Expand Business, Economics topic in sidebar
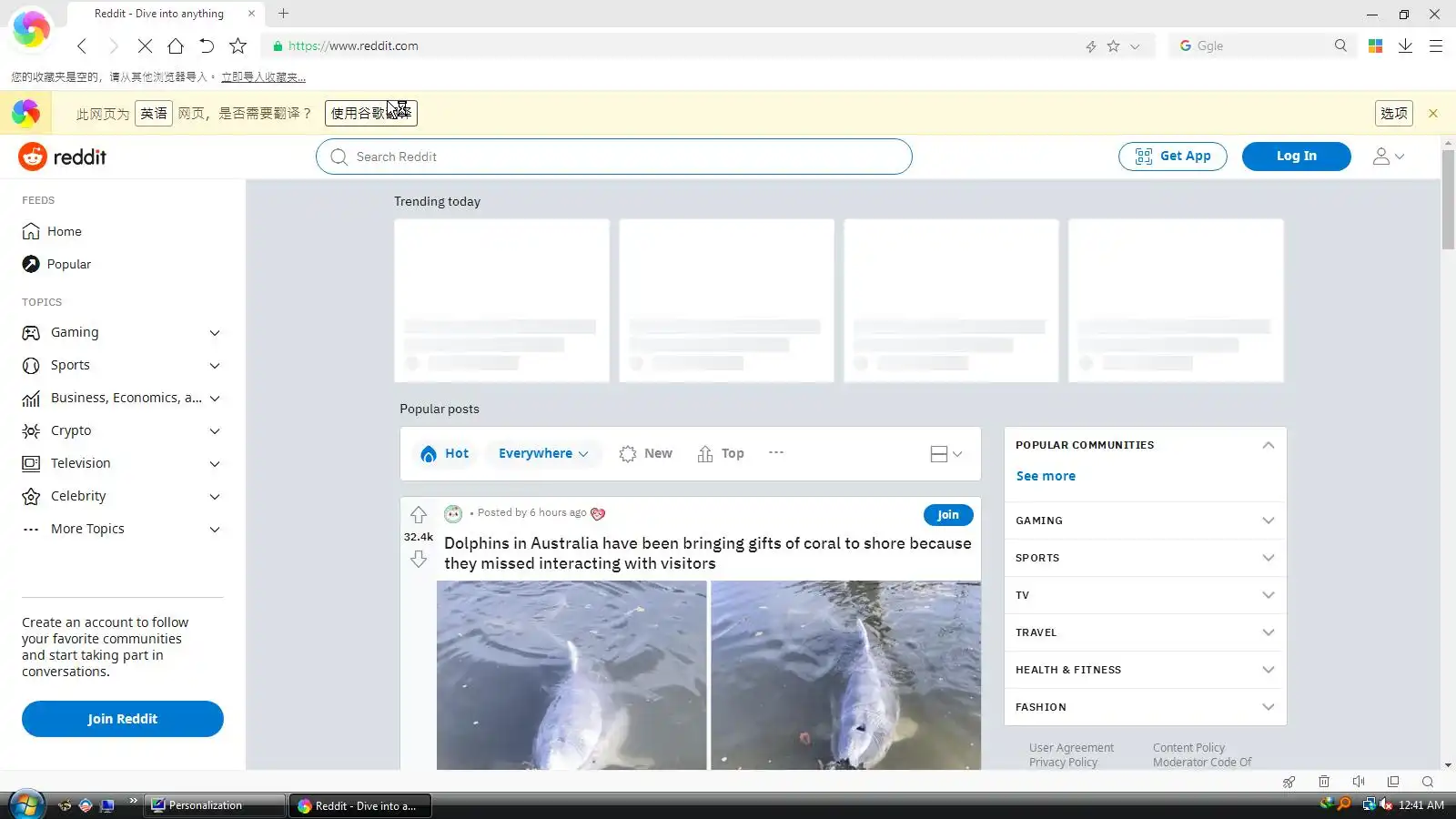 pyautogui.click(x=215, y=399)
